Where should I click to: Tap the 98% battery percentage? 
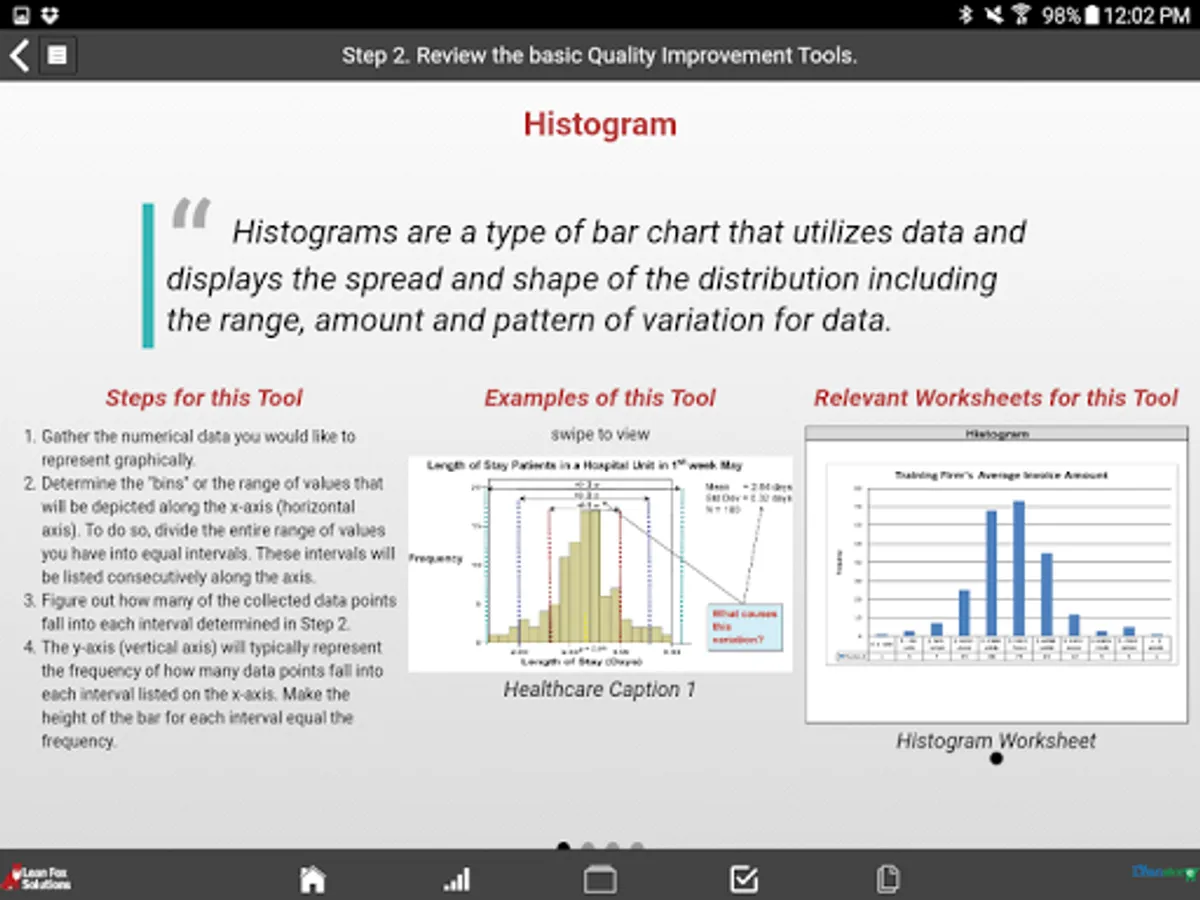point(1060,15)
